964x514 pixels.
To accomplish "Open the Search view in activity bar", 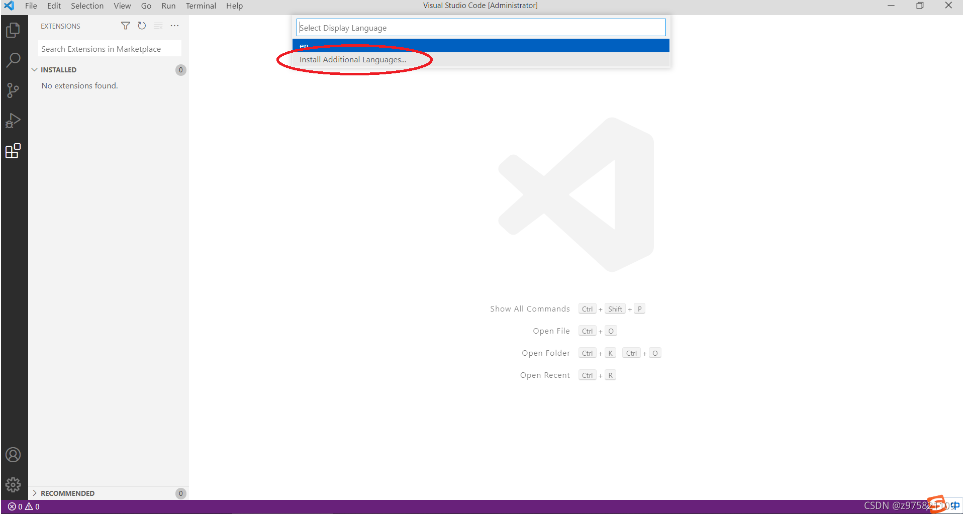I will coord(13,60).
